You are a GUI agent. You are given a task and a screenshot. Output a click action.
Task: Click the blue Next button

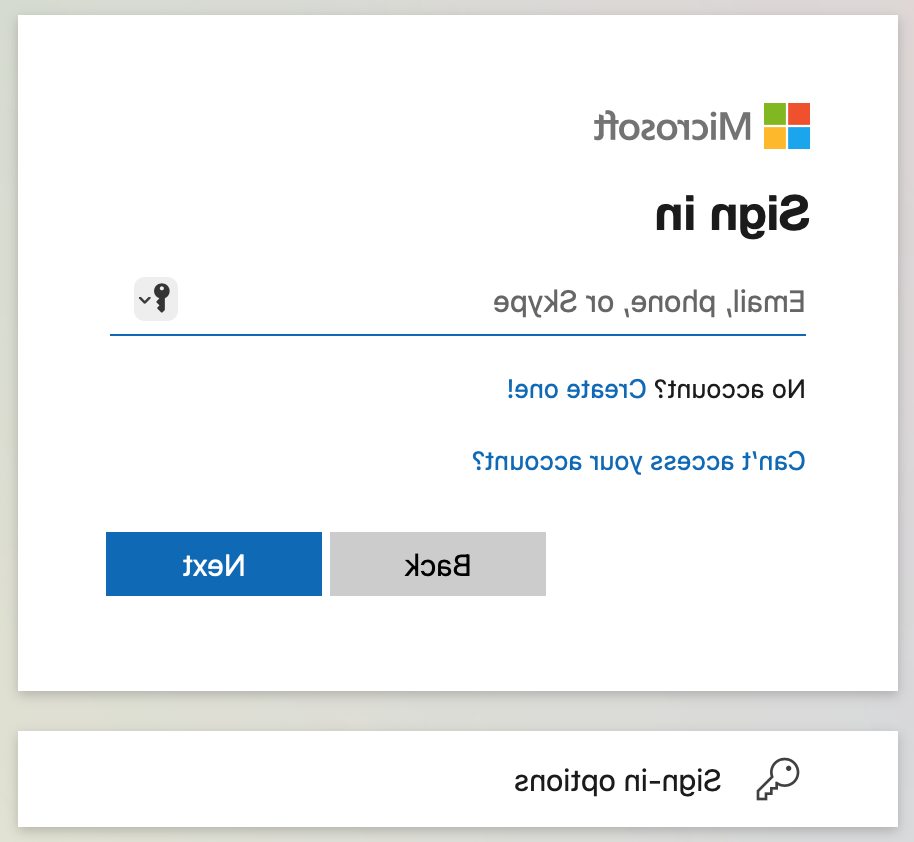[x=214, y=564]
